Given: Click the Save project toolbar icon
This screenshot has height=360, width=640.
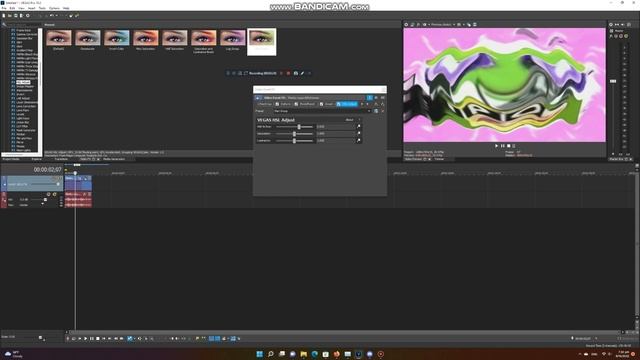Looking at the screenshot, I should coord(16,16).
